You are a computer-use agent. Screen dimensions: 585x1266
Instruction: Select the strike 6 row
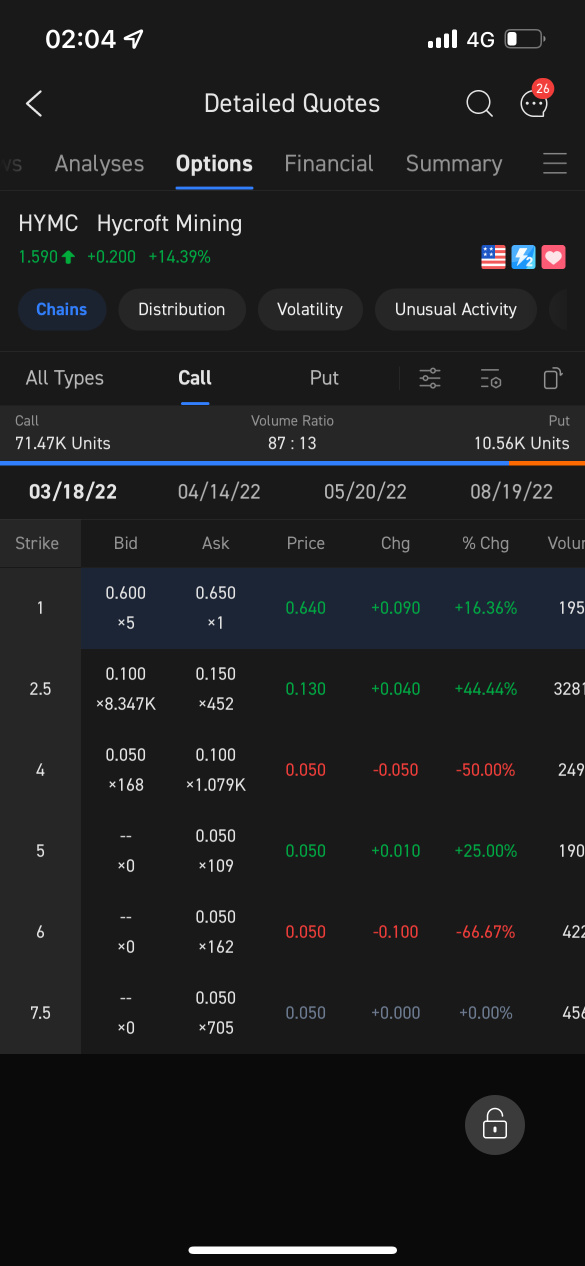click(x=292, y=932)
